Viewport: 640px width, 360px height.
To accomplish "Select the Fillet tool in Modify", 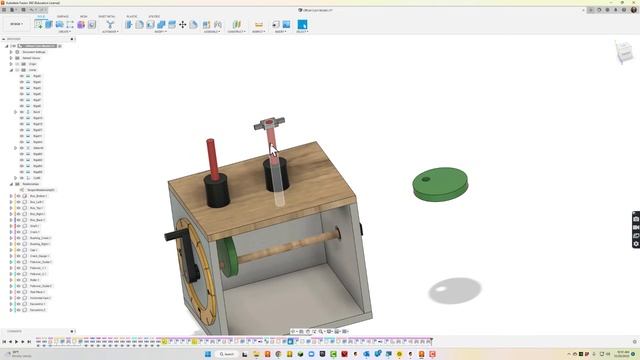I will coord(140,24).
